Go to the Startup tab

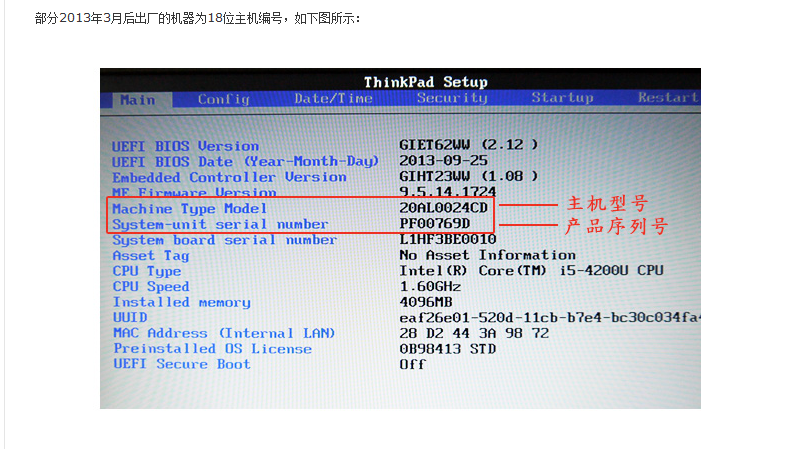point(562,97)
